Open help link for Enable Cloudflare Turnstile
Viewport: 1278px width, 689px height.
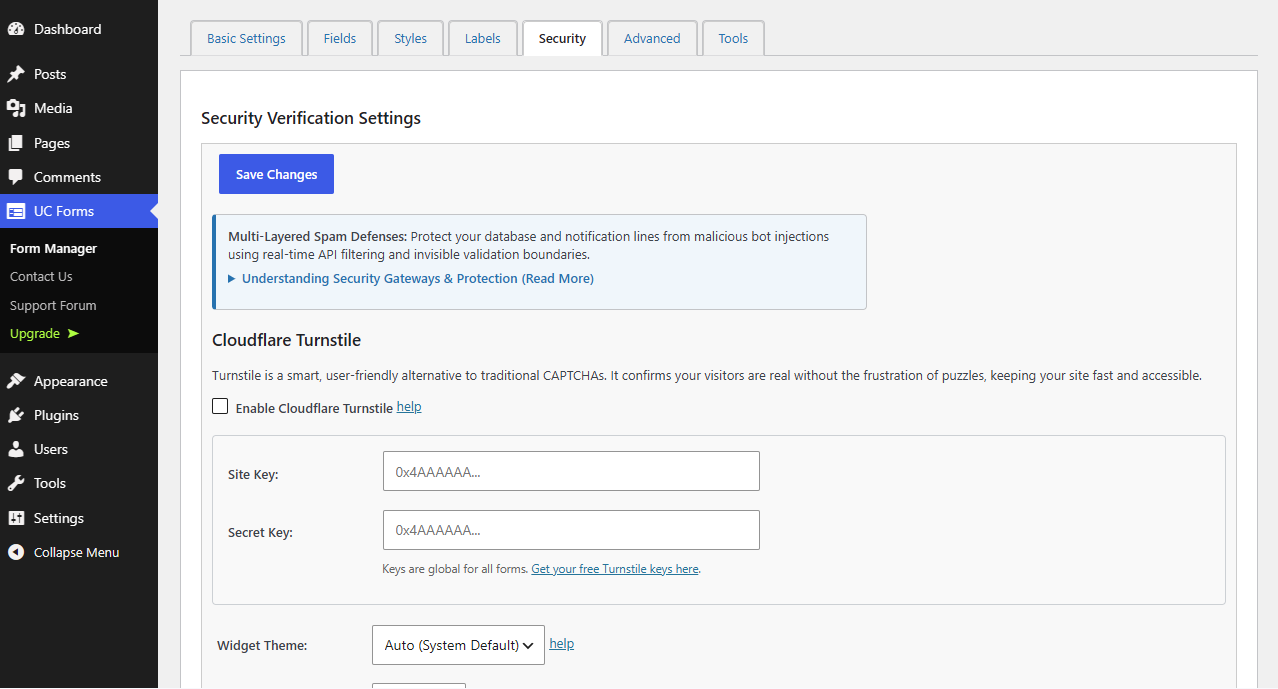(x=409, y=407)
